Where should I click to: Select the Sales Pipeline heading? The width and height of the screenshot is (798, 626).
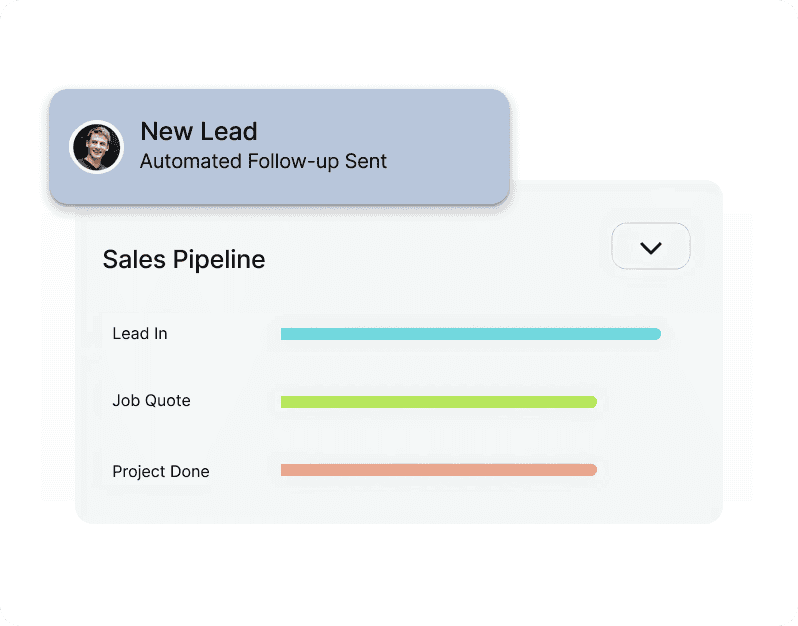[184, 260]
